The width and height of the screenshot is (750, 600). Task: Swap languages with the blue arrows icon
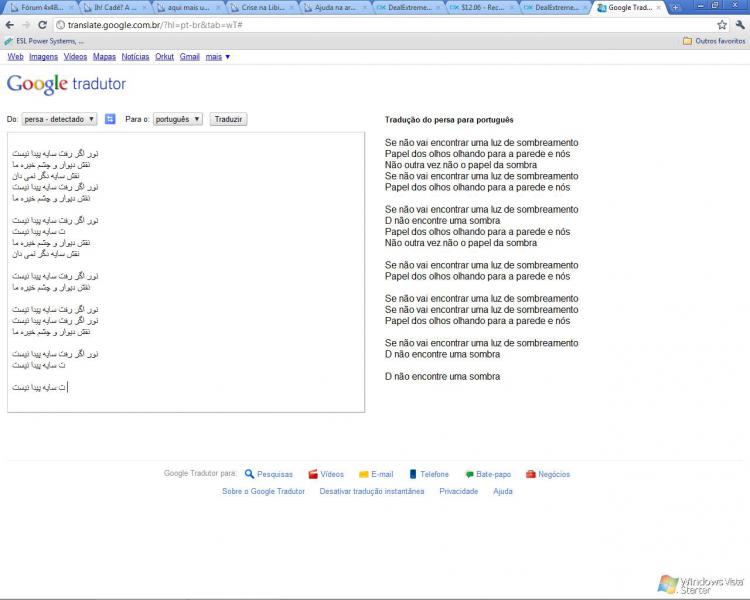(110, 119)
